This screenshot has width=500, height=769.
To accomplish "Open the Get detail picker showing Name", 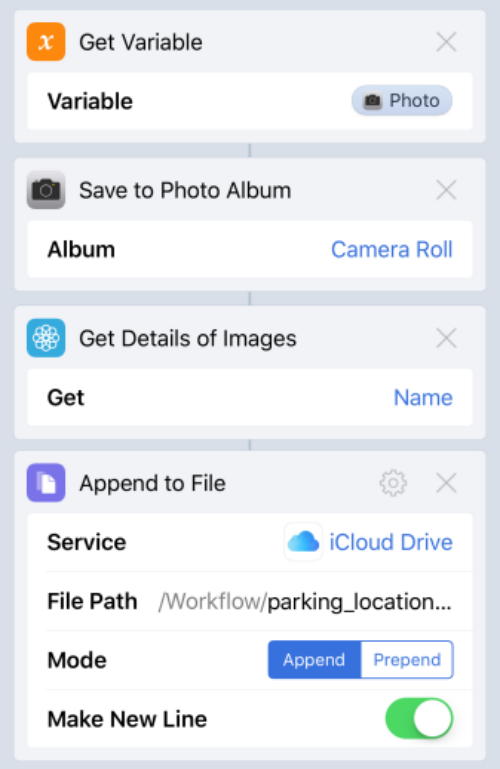I will pos(423,397).
